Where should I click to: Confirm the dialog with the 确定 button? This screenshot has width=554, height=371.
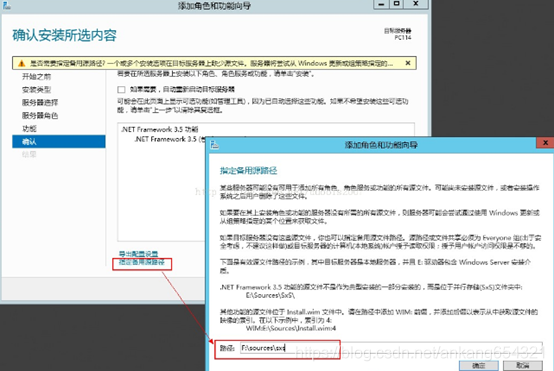479,365
